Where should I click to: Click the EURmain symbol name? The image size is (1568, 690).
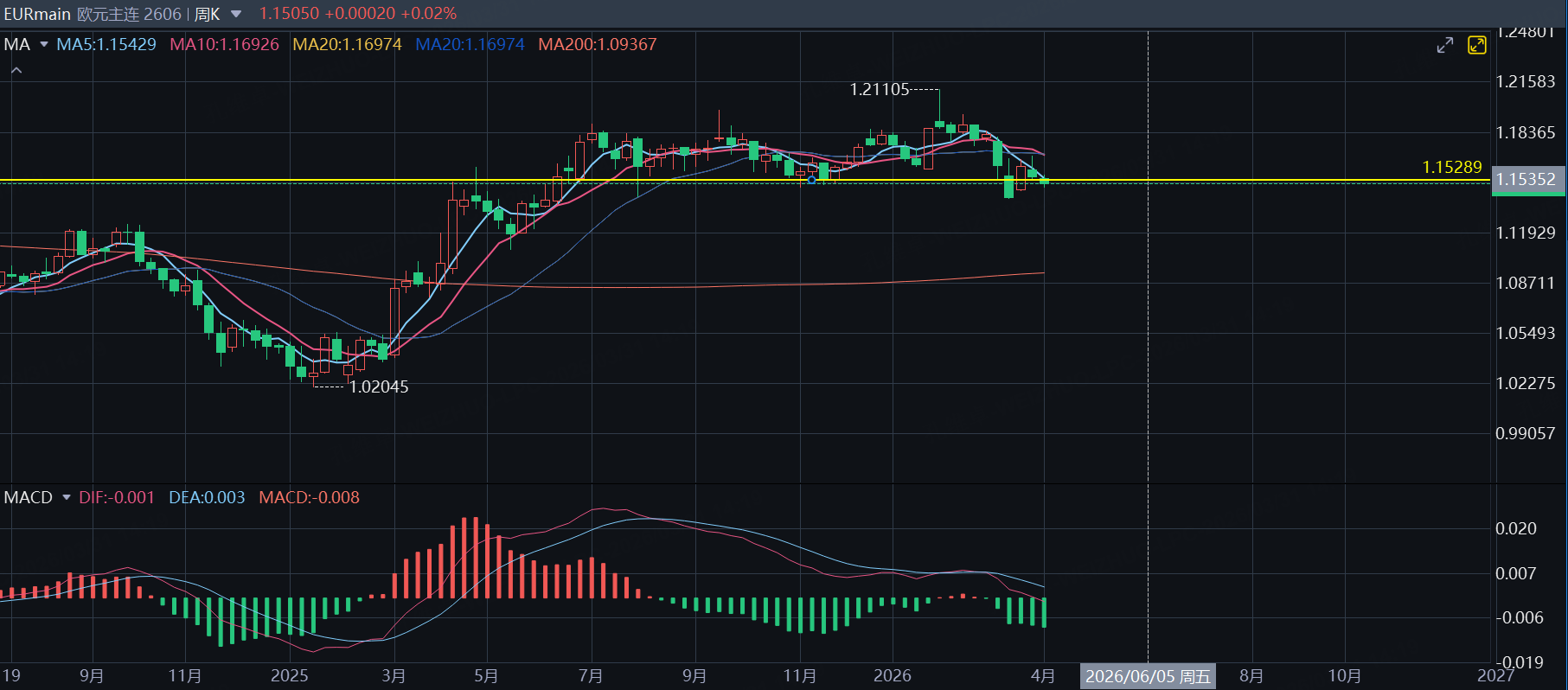point(37,14)
